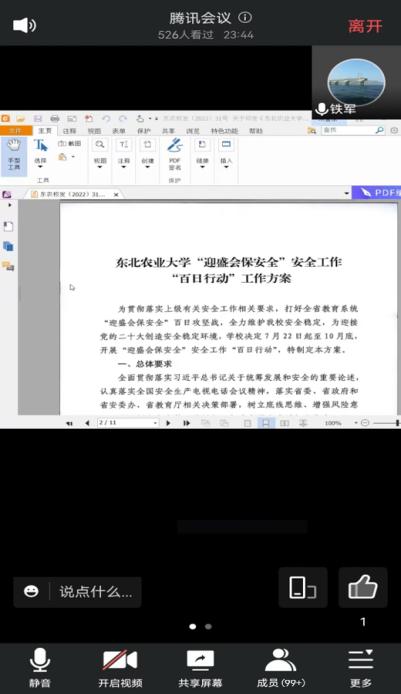Open meeting info circle icon
The width and height of the screenshot is (401, 694).
[245, 17]
